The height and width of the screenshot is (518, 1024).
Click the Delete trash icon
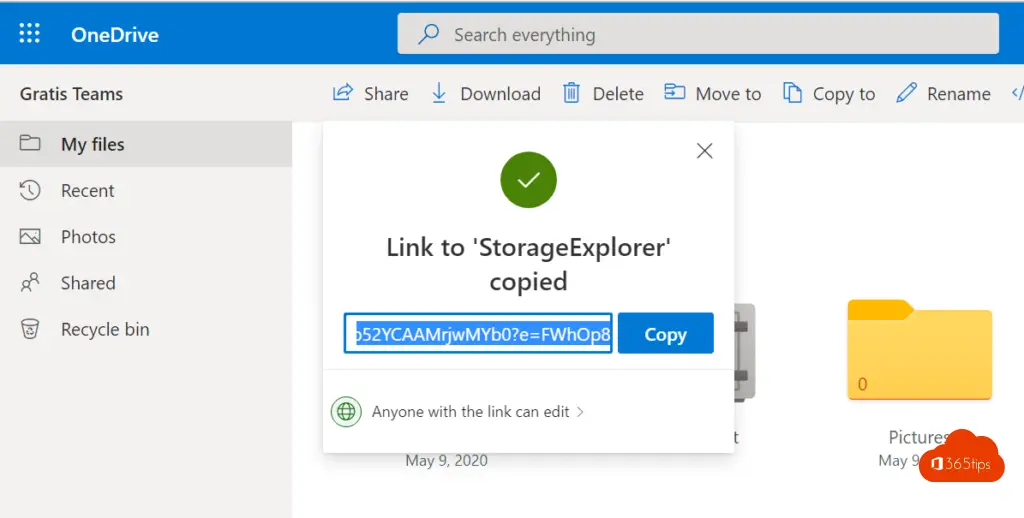(x=572, y=93)
